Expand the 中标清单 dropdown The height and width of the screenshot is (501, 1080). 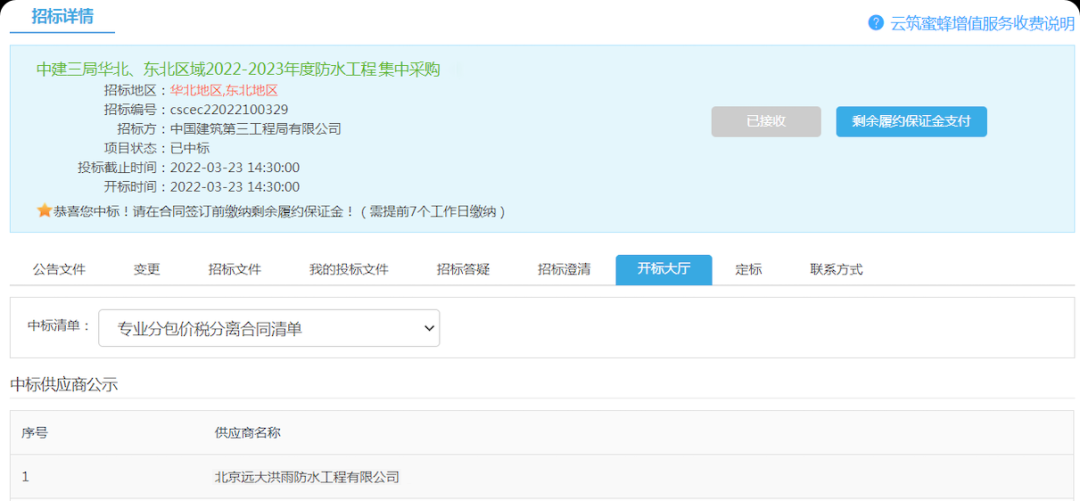pyautogui.click(x=269, y=328)
